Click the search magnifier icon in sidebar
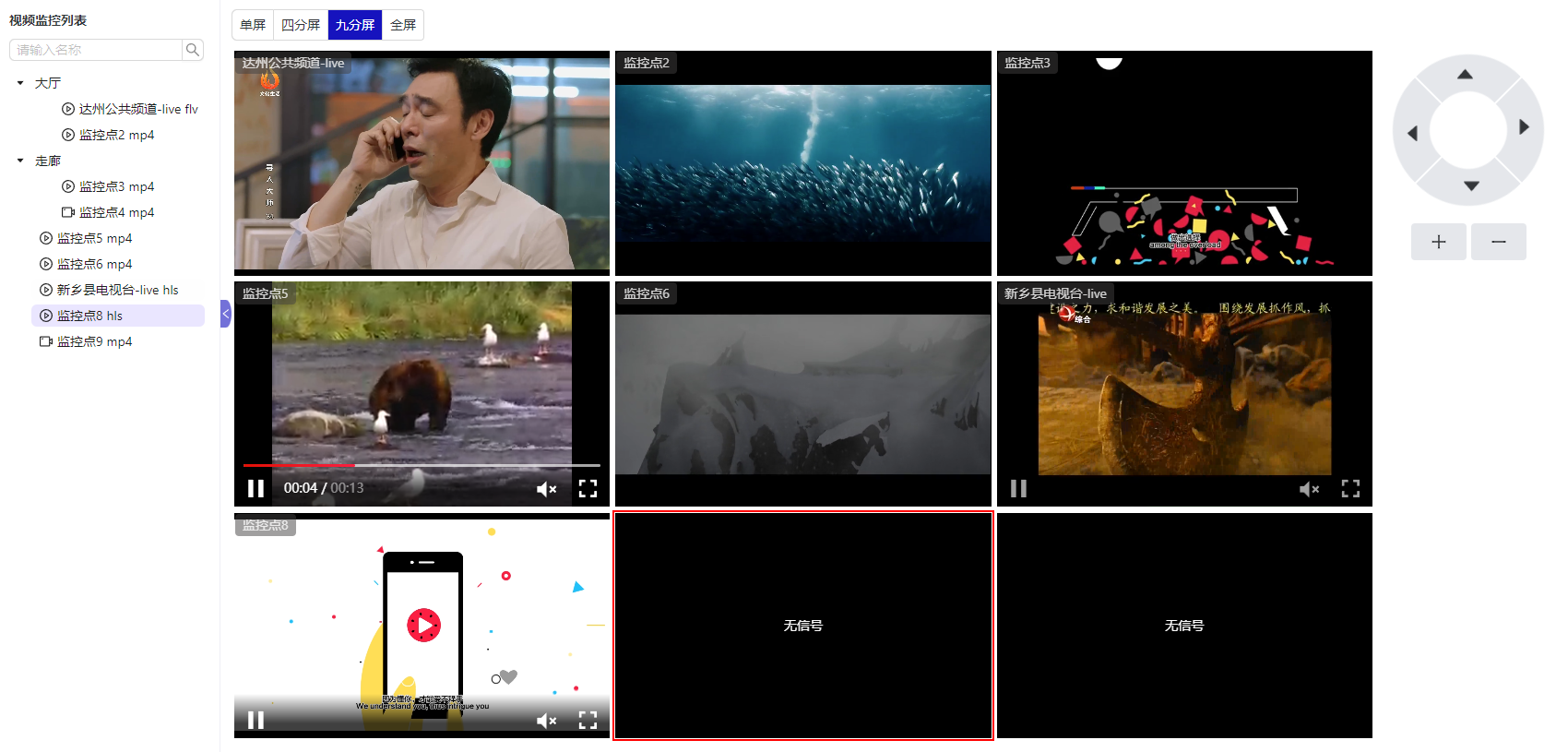1568x752 pixels. 192,50
